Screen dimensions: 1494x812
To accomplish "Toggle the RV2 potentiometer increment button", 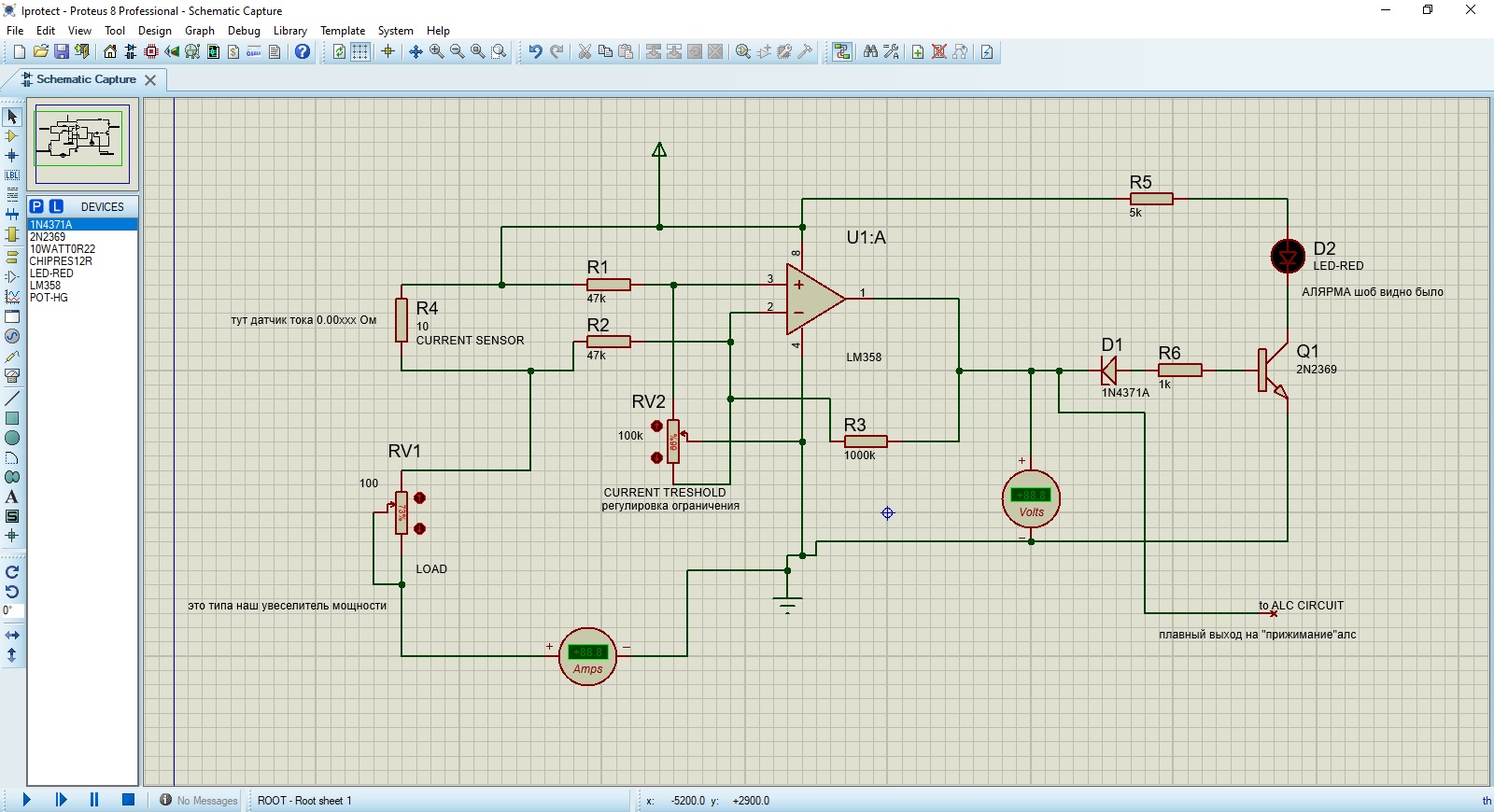I will click(x=656, y=426).
